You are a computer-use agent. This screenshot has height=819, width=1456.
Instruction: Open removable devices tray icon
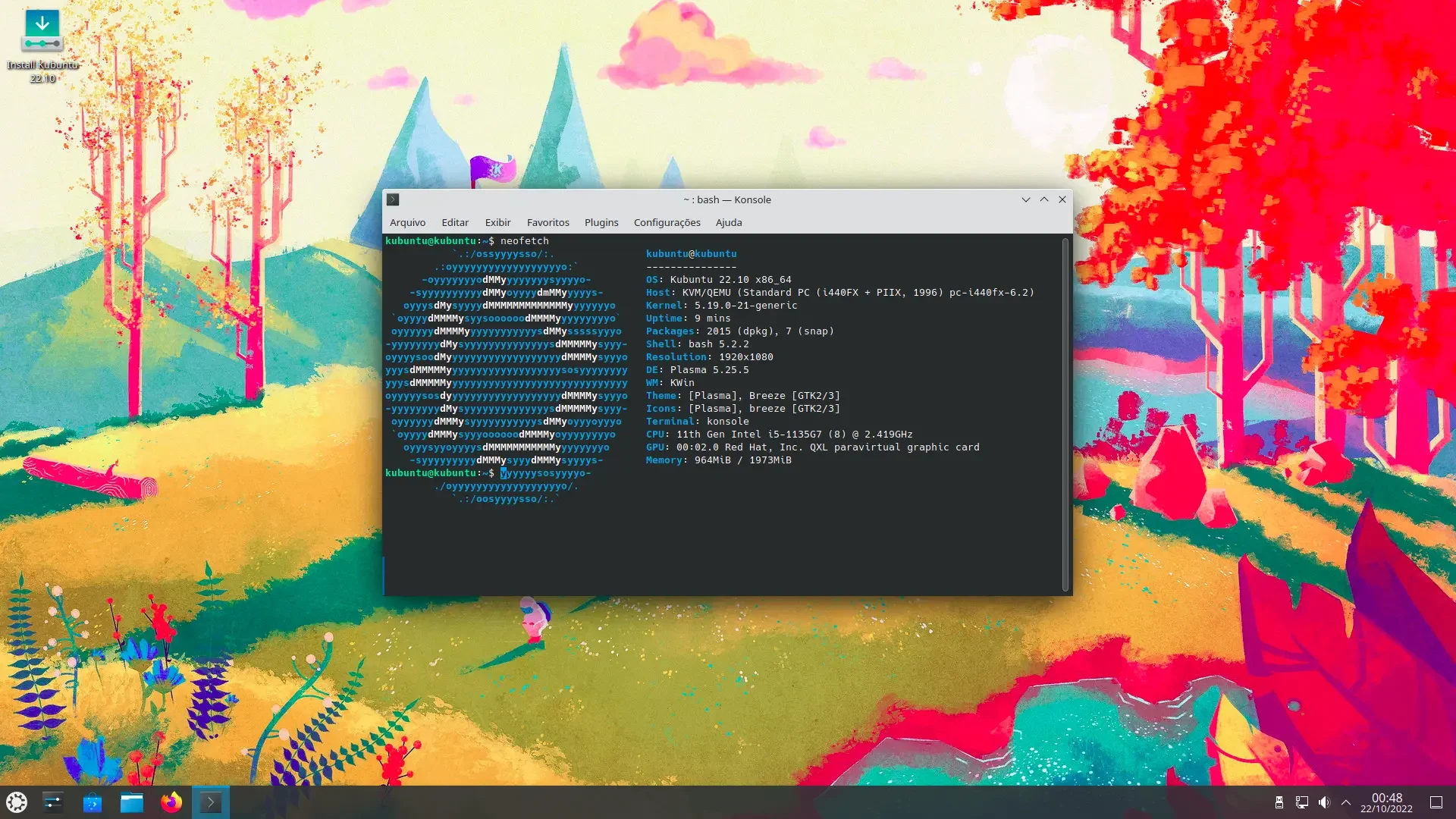click(1279, 802)
